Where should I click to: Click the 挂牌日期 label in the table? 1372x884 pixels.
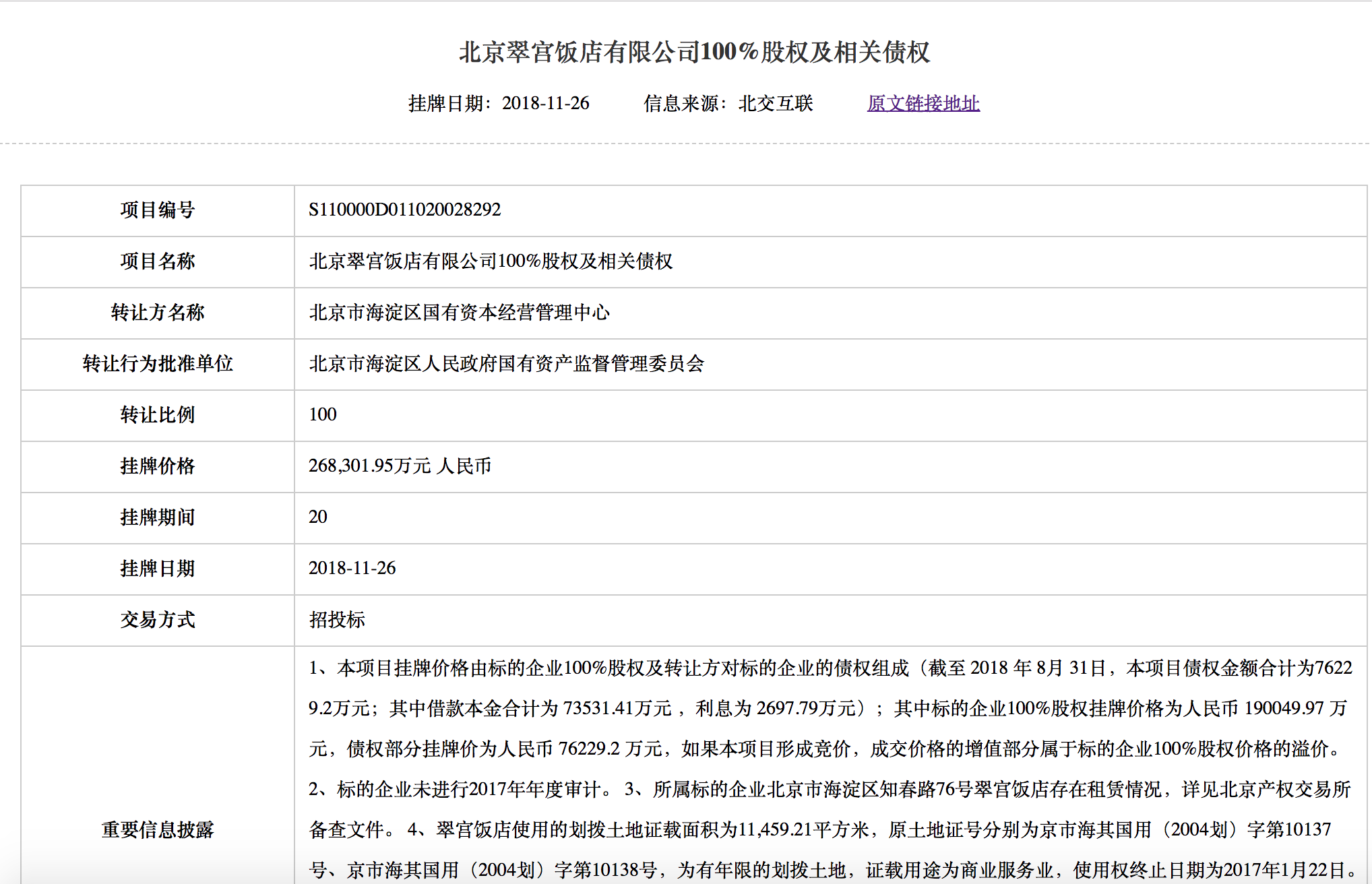[158, 569]
